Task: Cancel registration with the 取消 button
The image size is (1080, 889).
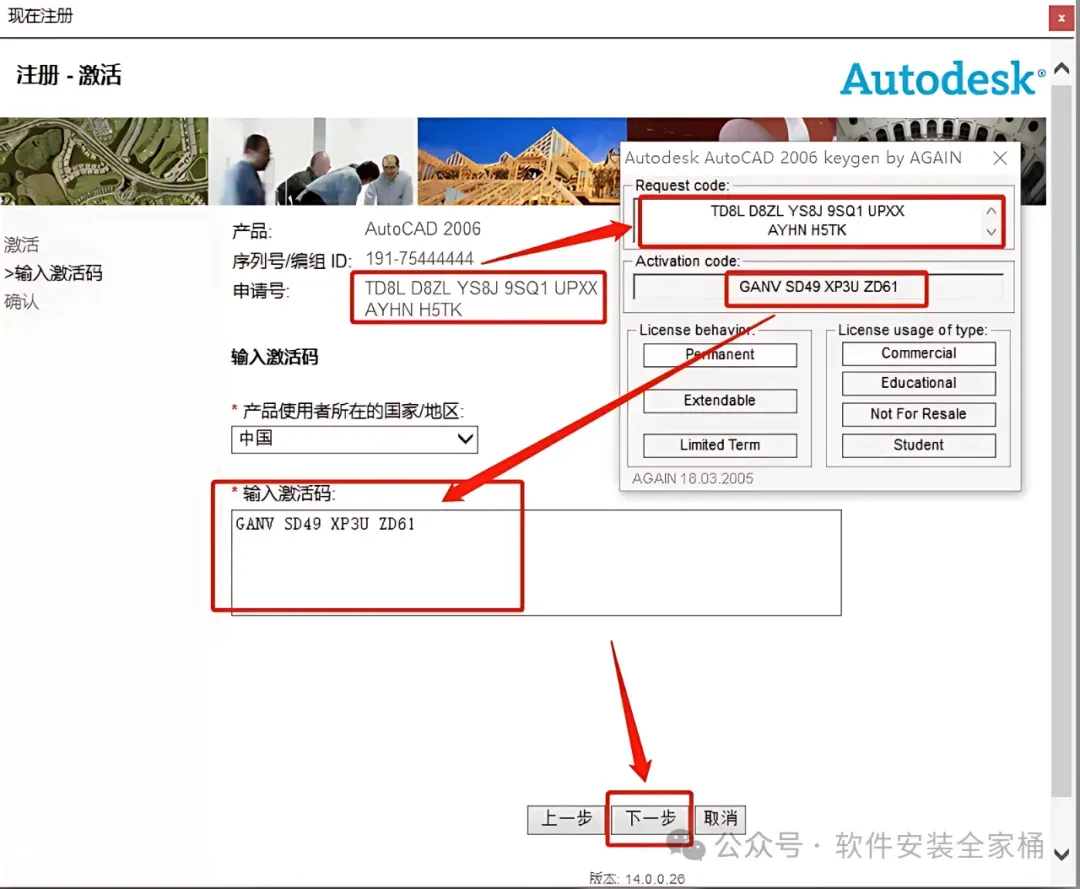Action: coord(720,819)
